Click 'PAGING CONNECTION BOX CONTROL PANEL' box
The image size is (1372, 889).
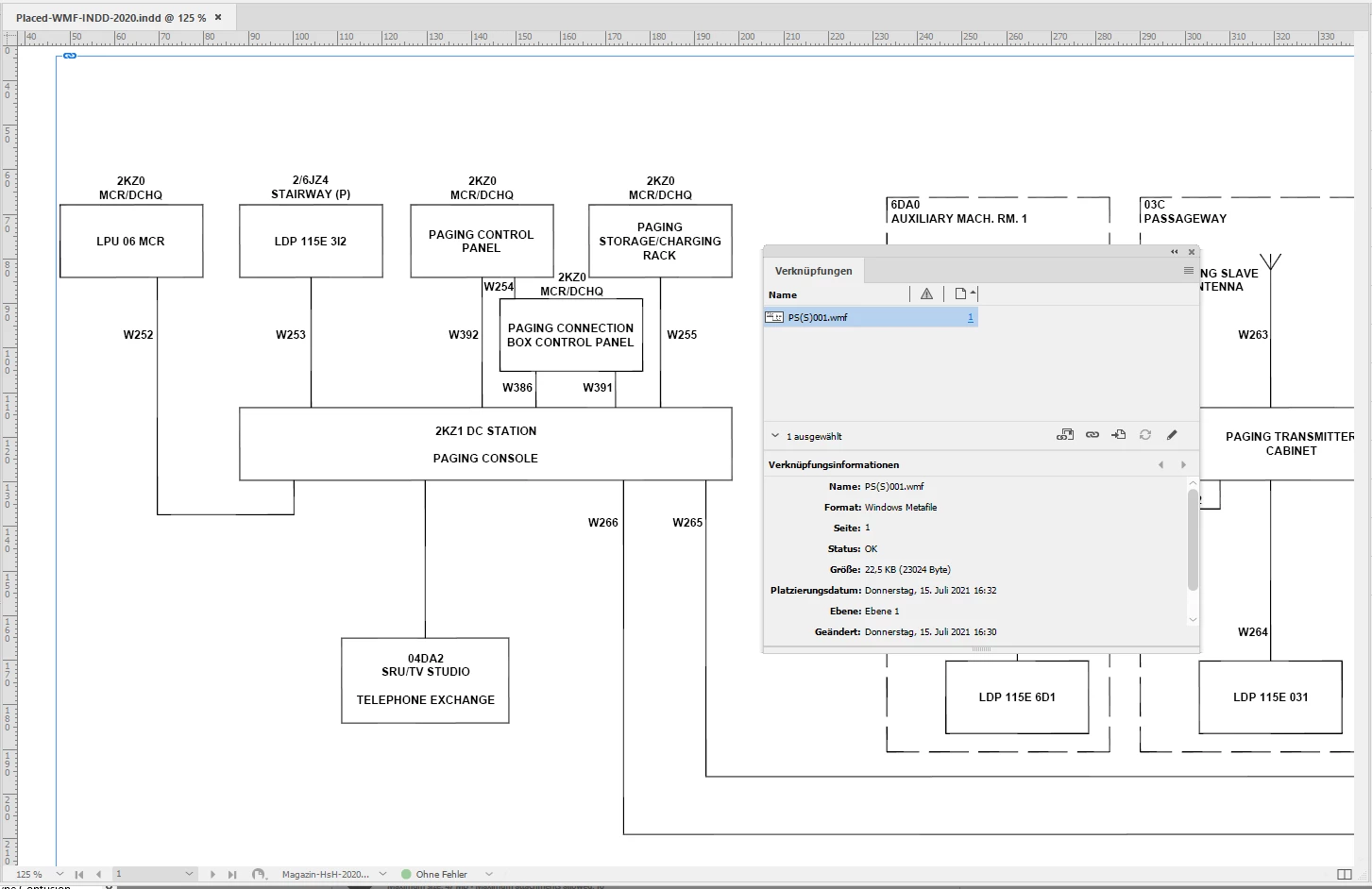[570, 335]
